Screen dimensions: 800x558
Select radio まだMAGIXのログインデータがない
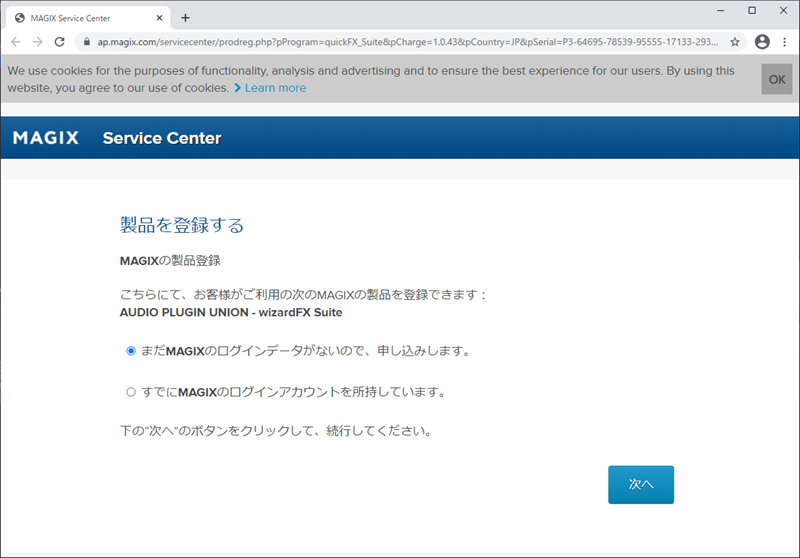coord(131,351)
